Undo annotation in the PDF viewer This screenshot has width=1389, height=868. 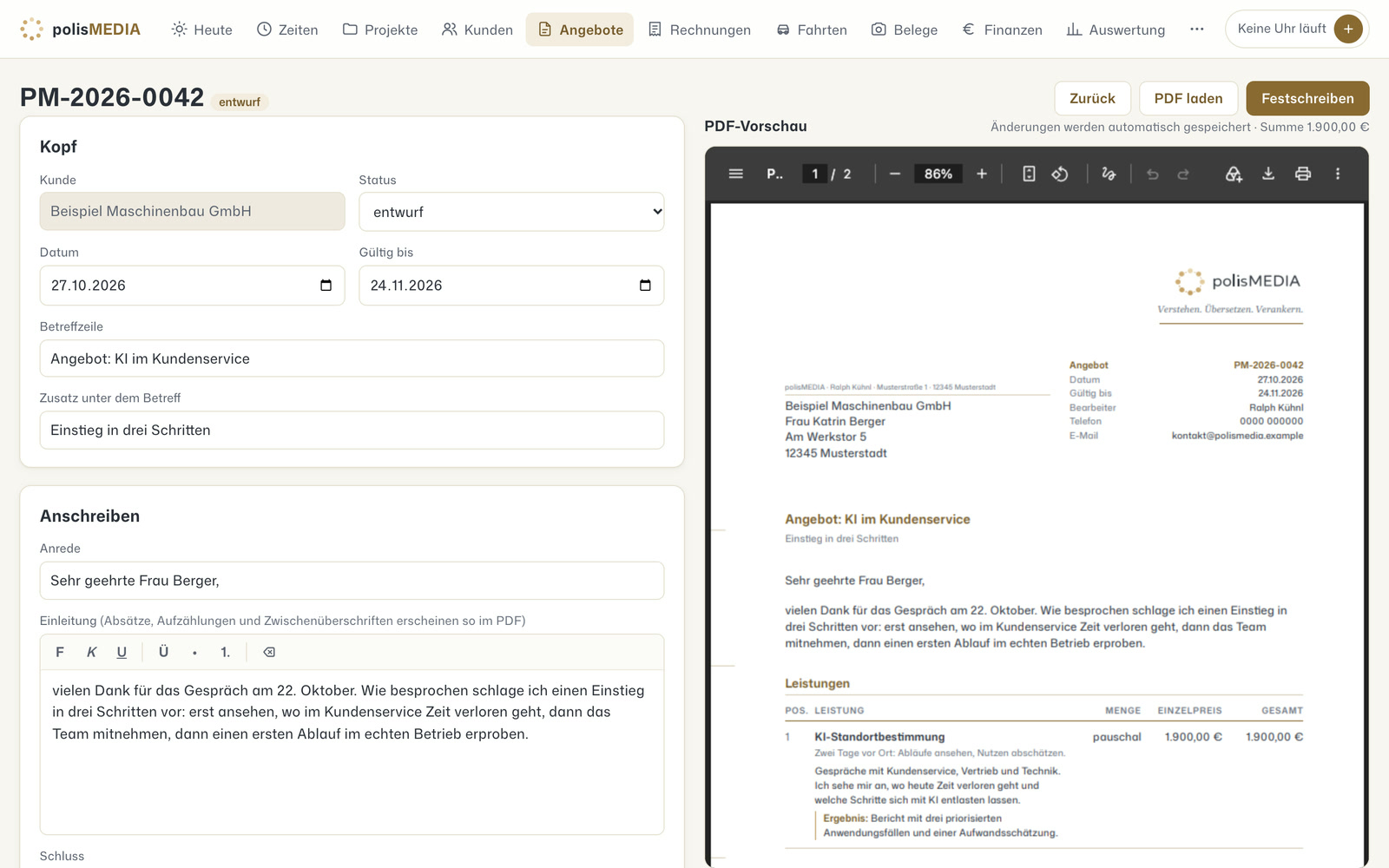click(1153, 174)
